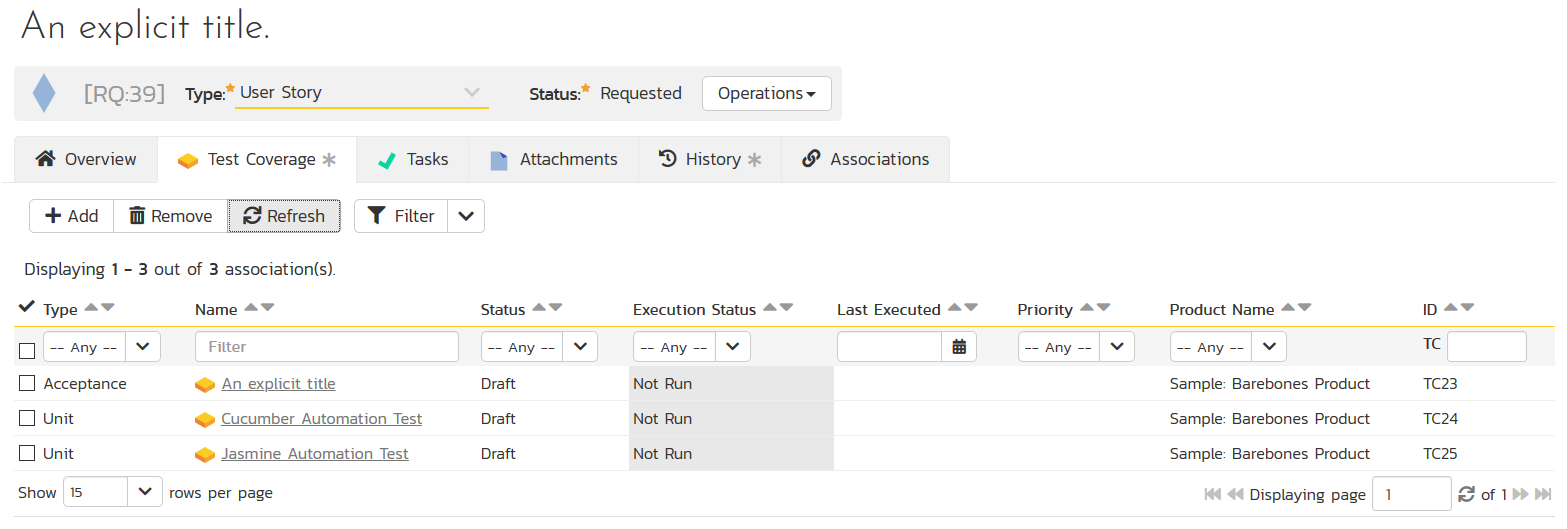Go to first page using pagination icon
Image resolution: width=1567 pixels, height=529 pixels.
click(1213, 494)
